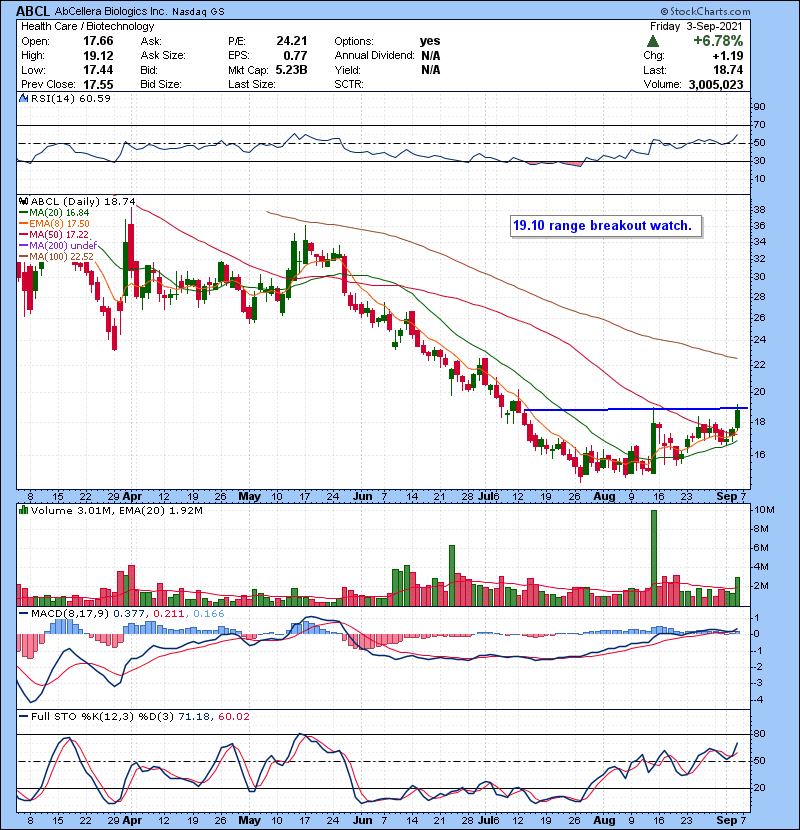Screen dimensions: 800x830
Task: Select the Open value 17.66
Action: (x=98, y=41)
